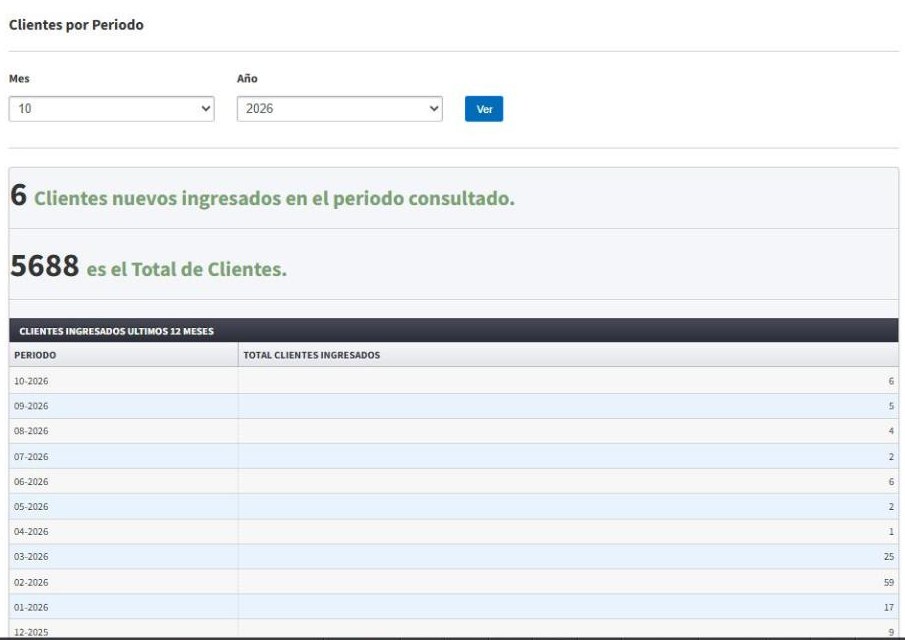Click the big number 6 new clients

(18, 194)
